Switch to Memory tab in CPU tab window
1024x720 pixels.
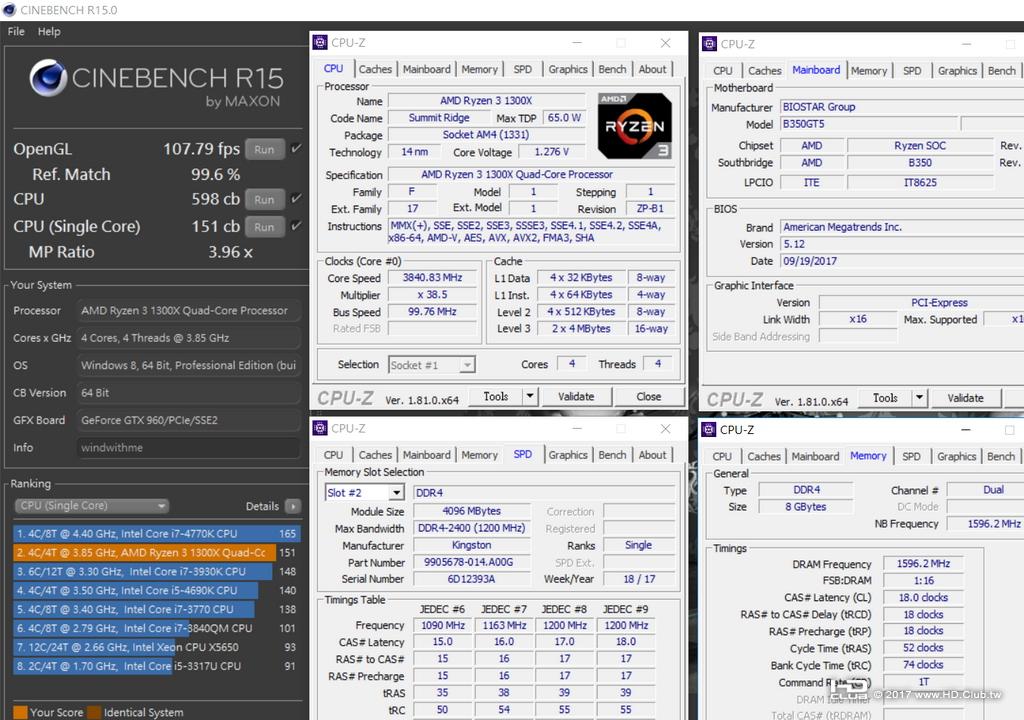pos(479,69)
